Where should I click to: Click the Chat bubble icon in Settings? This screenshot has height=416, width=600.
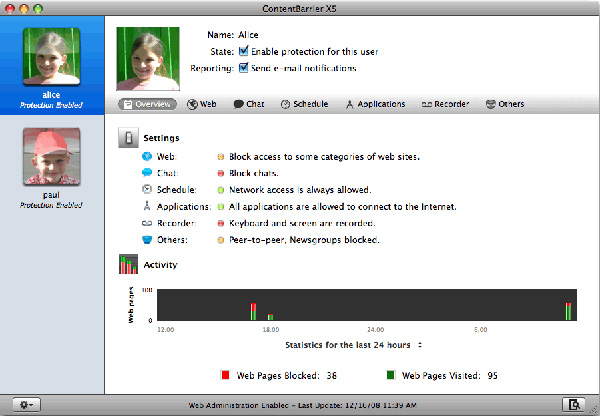(x=147, y=173)
